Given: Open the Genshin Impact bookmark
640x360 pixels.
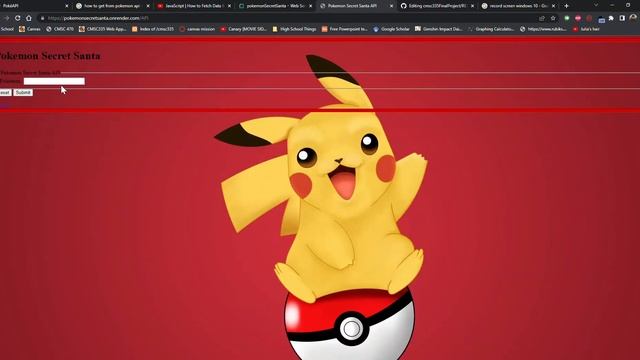Looking at the screenshot, I should [x=439, y=29].
